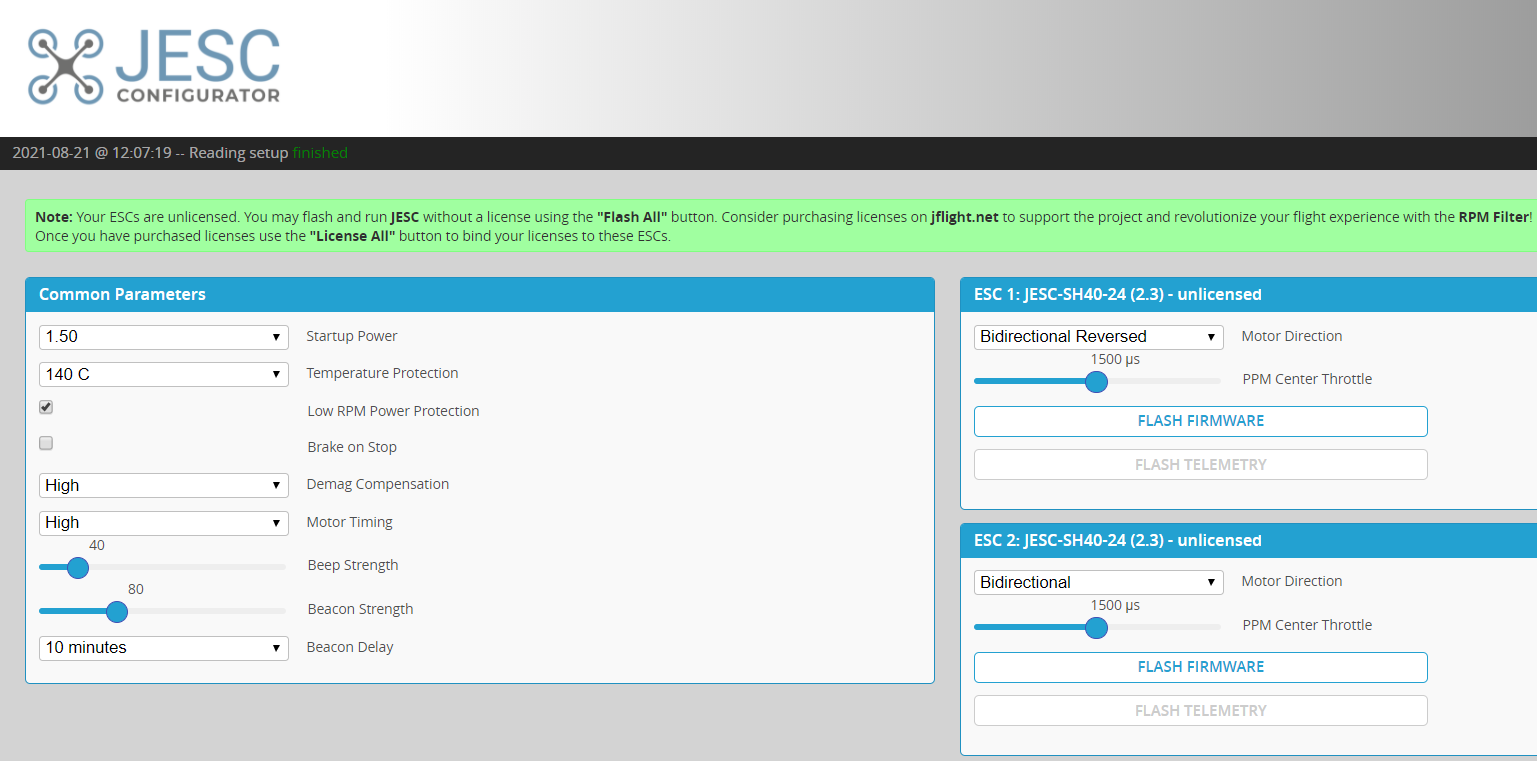Click the Demag Compensation label

(x=378, y=484)
